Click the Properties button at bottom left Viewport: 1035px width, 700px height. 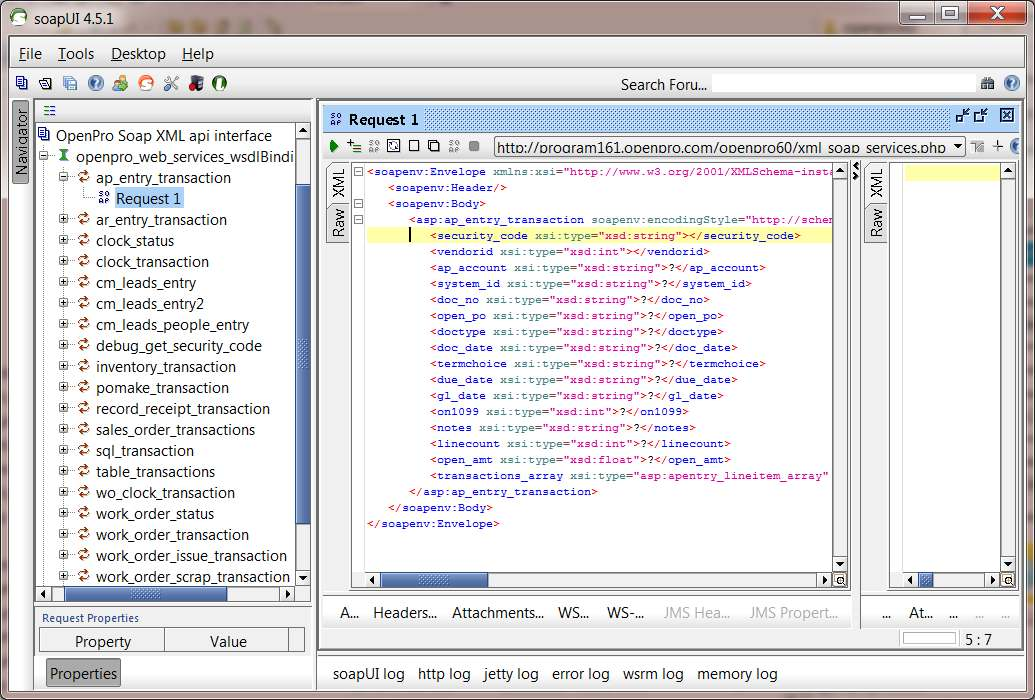pyautogui.click(x=83, y=674)
